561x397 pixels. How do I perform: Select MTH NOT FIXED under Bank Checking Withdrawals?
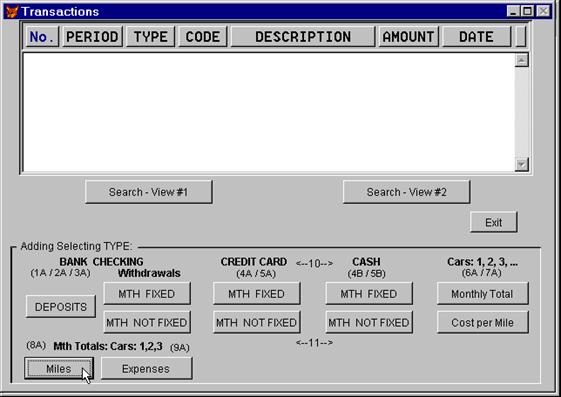pyautogui.click(x=147, y=322)
